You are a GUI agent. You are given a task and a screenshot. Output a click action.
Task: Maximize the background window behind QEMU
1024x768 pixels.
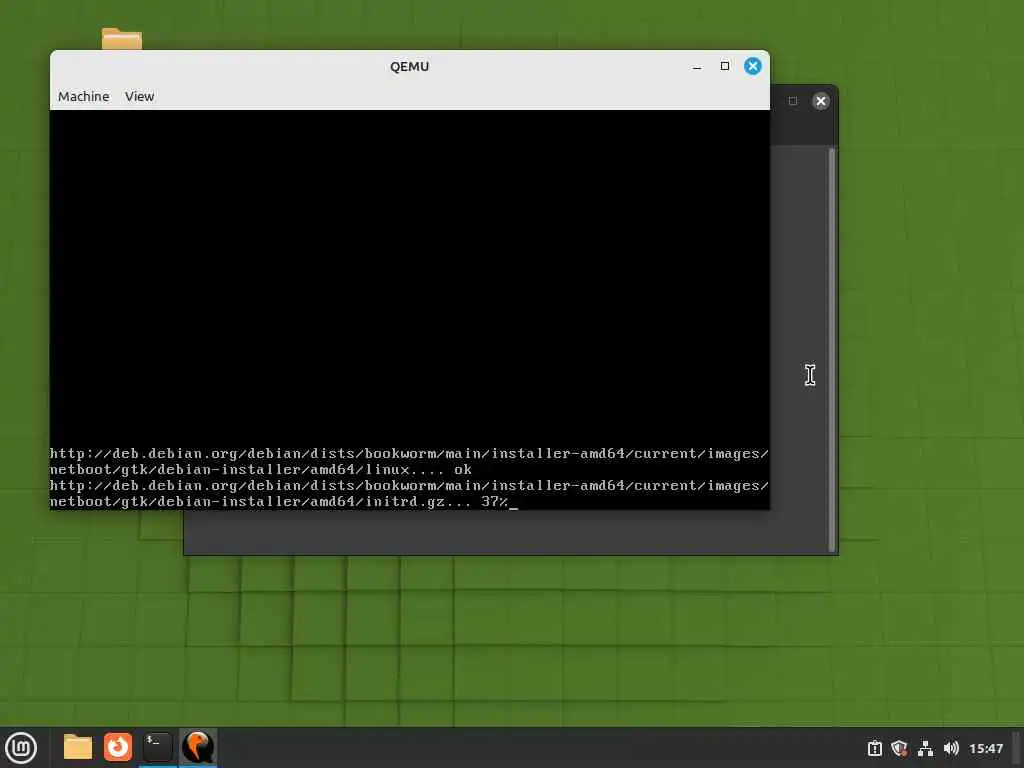pos(793,101)
